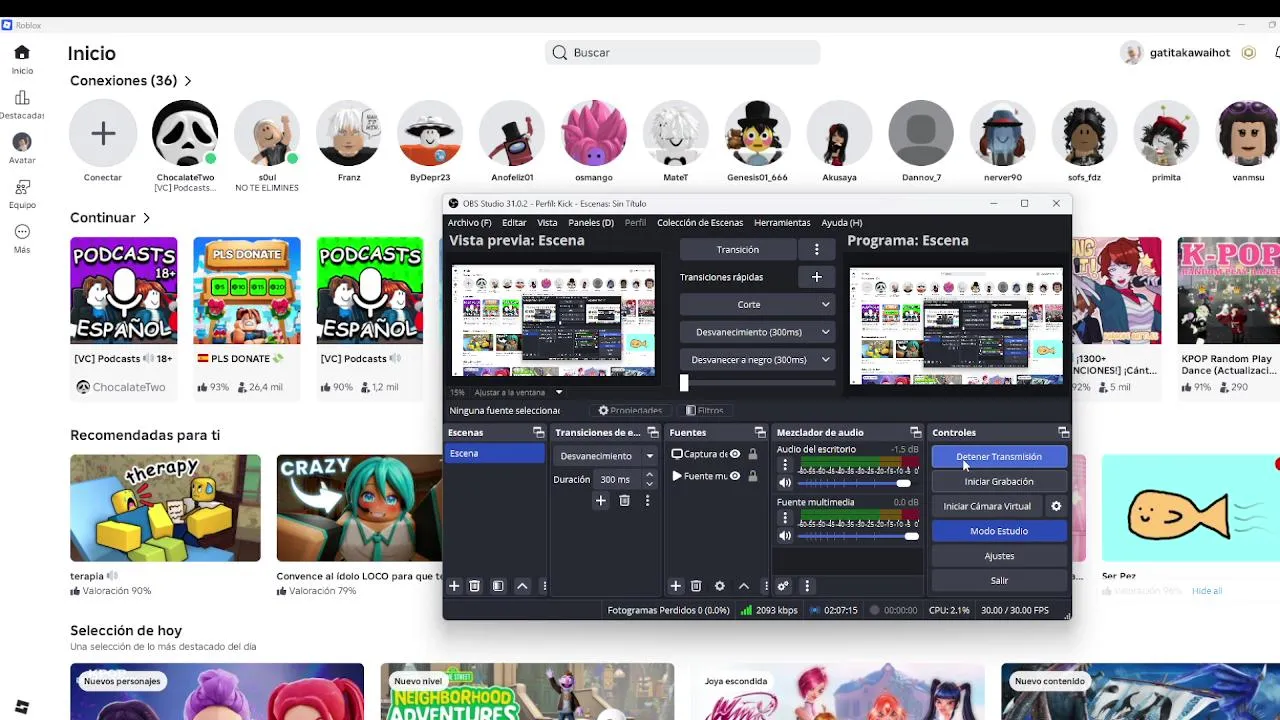Screen dimensions: 1280x720
Task: Toggle visibility of Fuente multimedia source
Action: (735, 476)
